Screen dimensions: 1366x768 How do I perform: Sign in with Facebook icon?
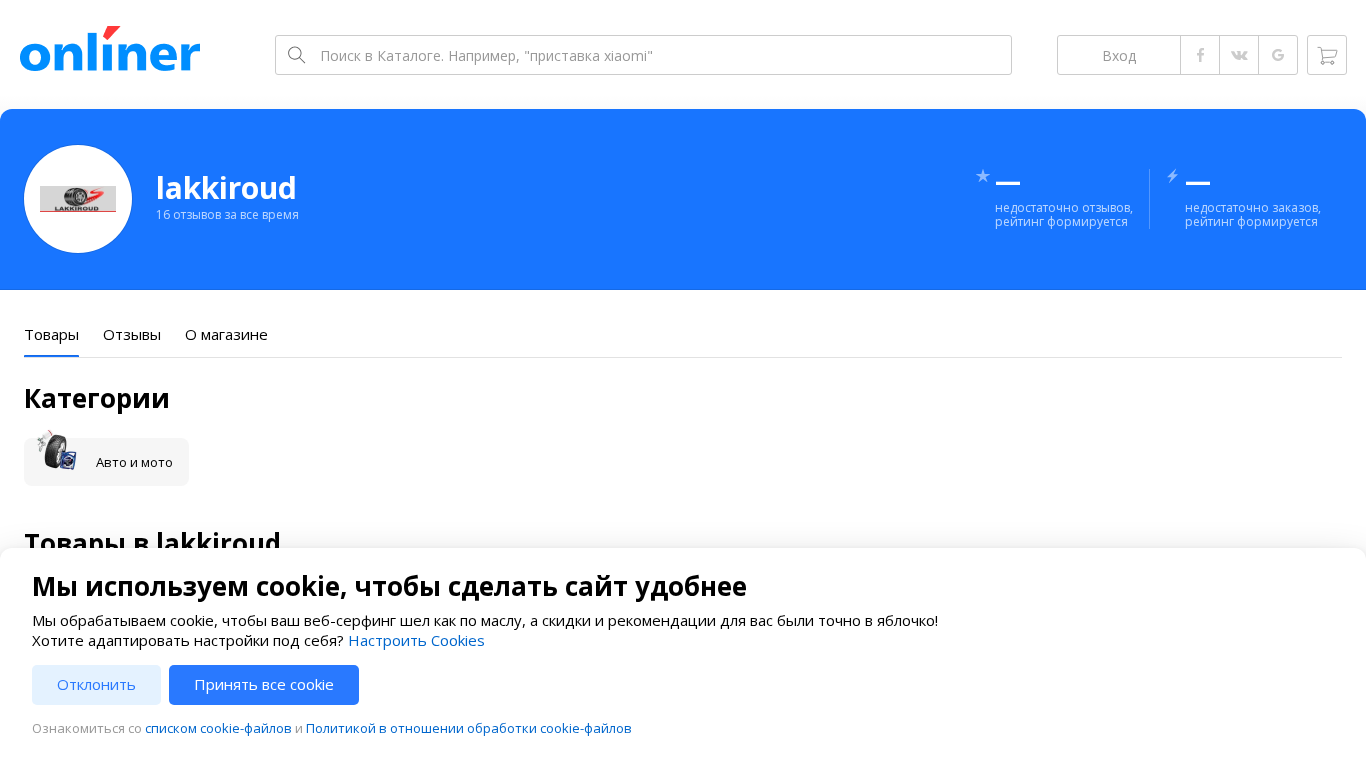pyautogui.click(x=1200, y=55)
